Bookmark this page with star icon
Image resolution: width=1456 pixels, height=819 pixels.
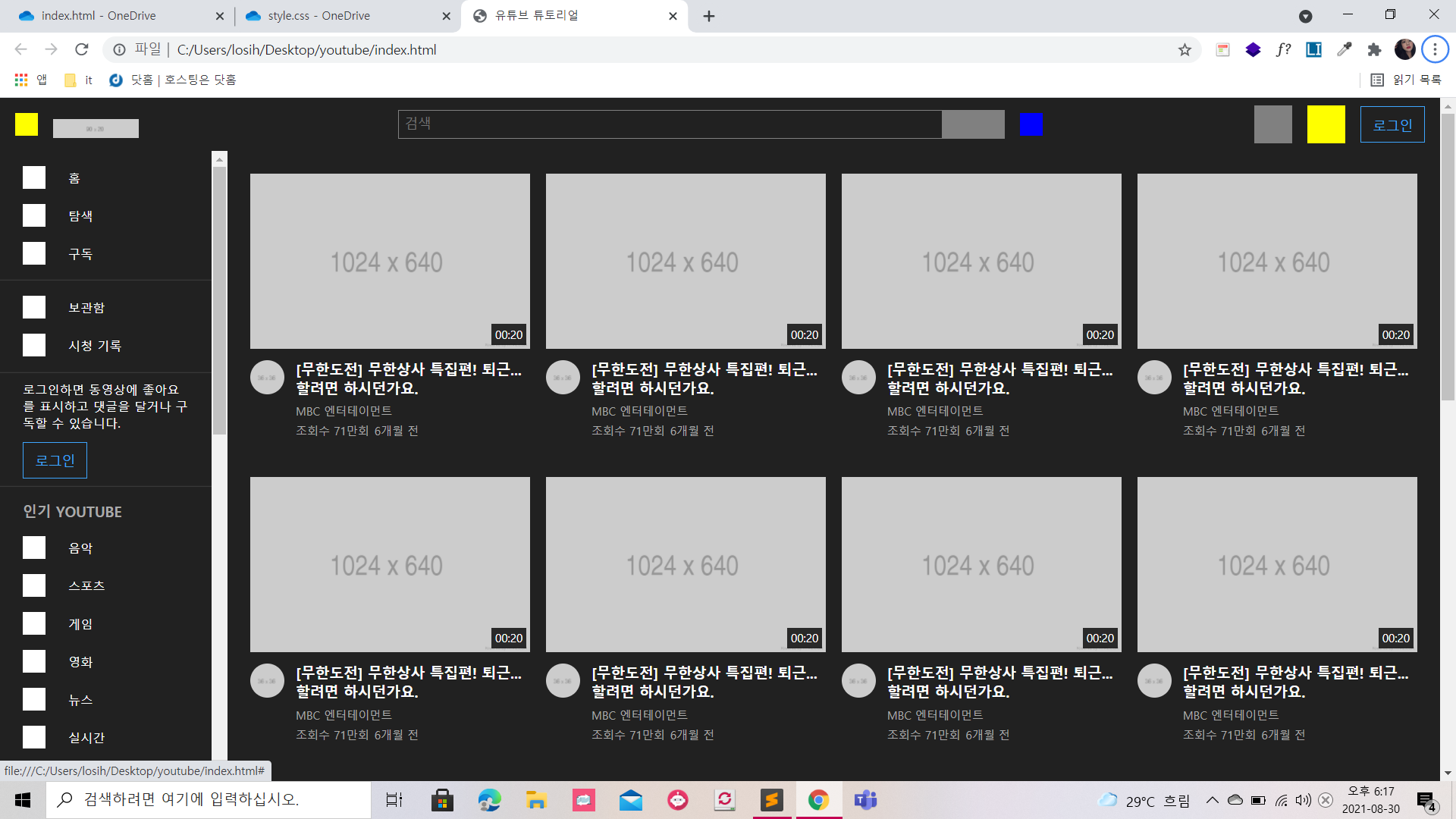point(1185,50)
